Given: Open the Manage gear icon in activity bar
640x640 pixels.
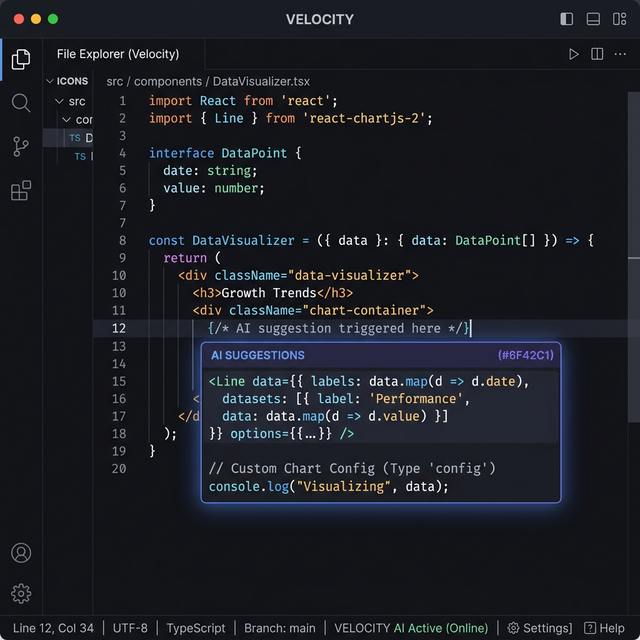Looking at the screenshot, I should pyautogui.click(x=21, y=593).
